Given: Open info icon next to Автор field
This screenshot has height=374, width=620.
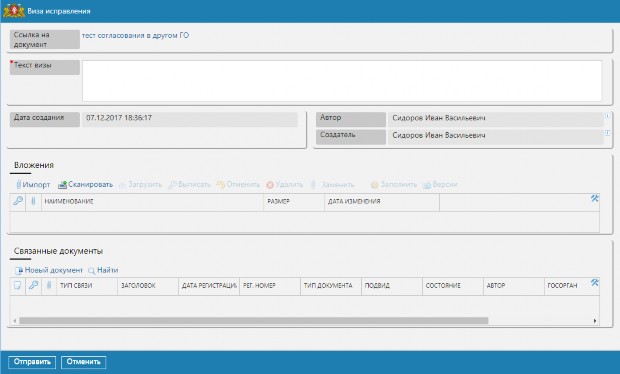Looking at the screenshot, I should [607, 116].
